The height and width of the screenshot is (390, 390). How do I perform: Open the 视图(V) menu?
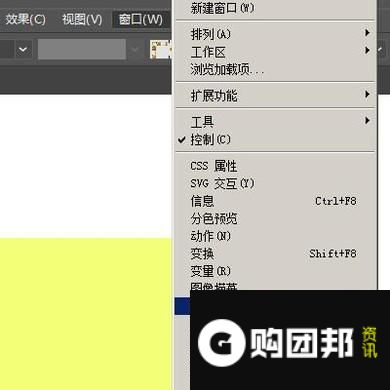click(x=82, y=20)
